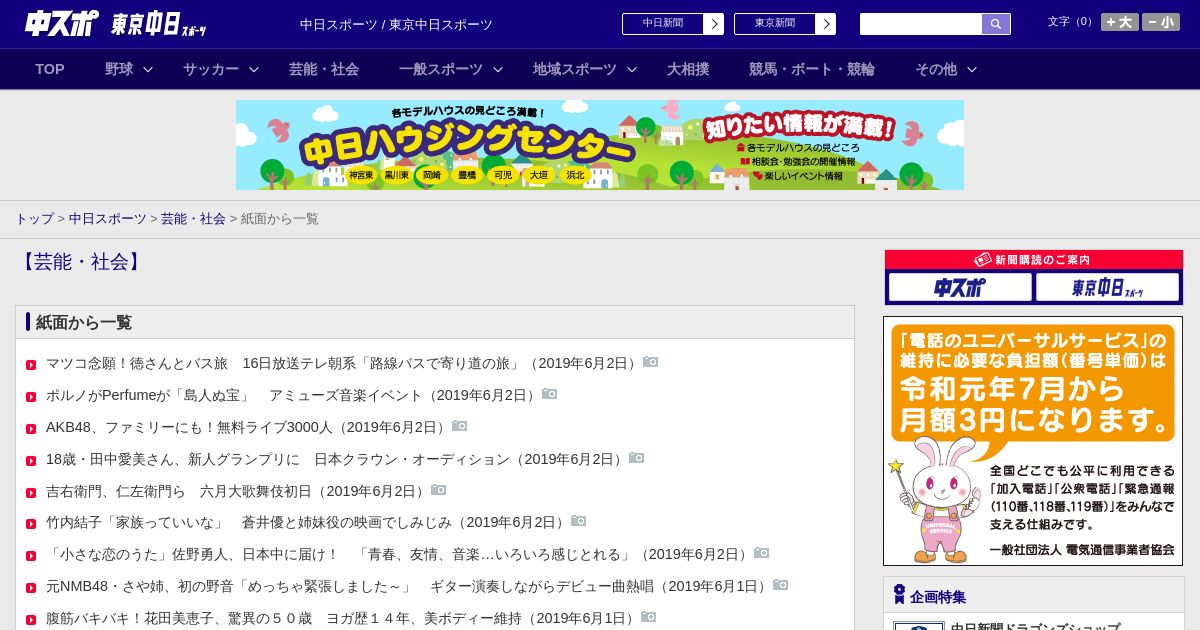
Task: Click photo icon beside 竹内結子 article
Action: 578,522
